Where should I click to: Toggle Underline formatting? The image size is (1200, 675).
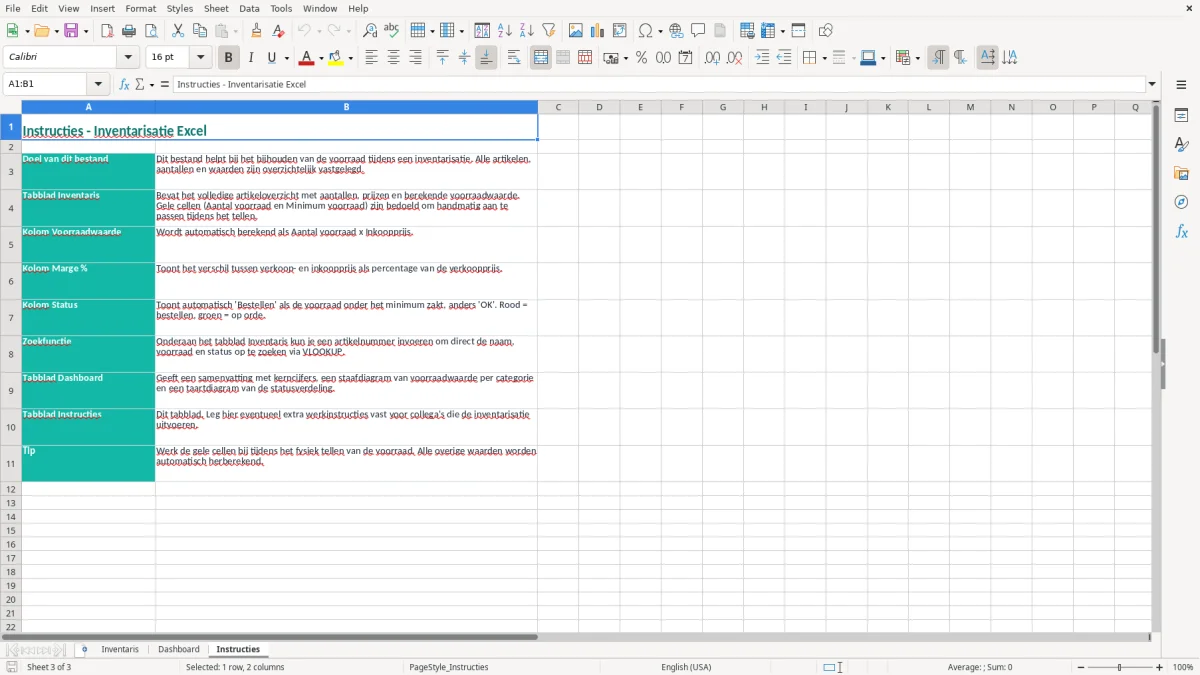pyautogui.click(x=271, y=58)
